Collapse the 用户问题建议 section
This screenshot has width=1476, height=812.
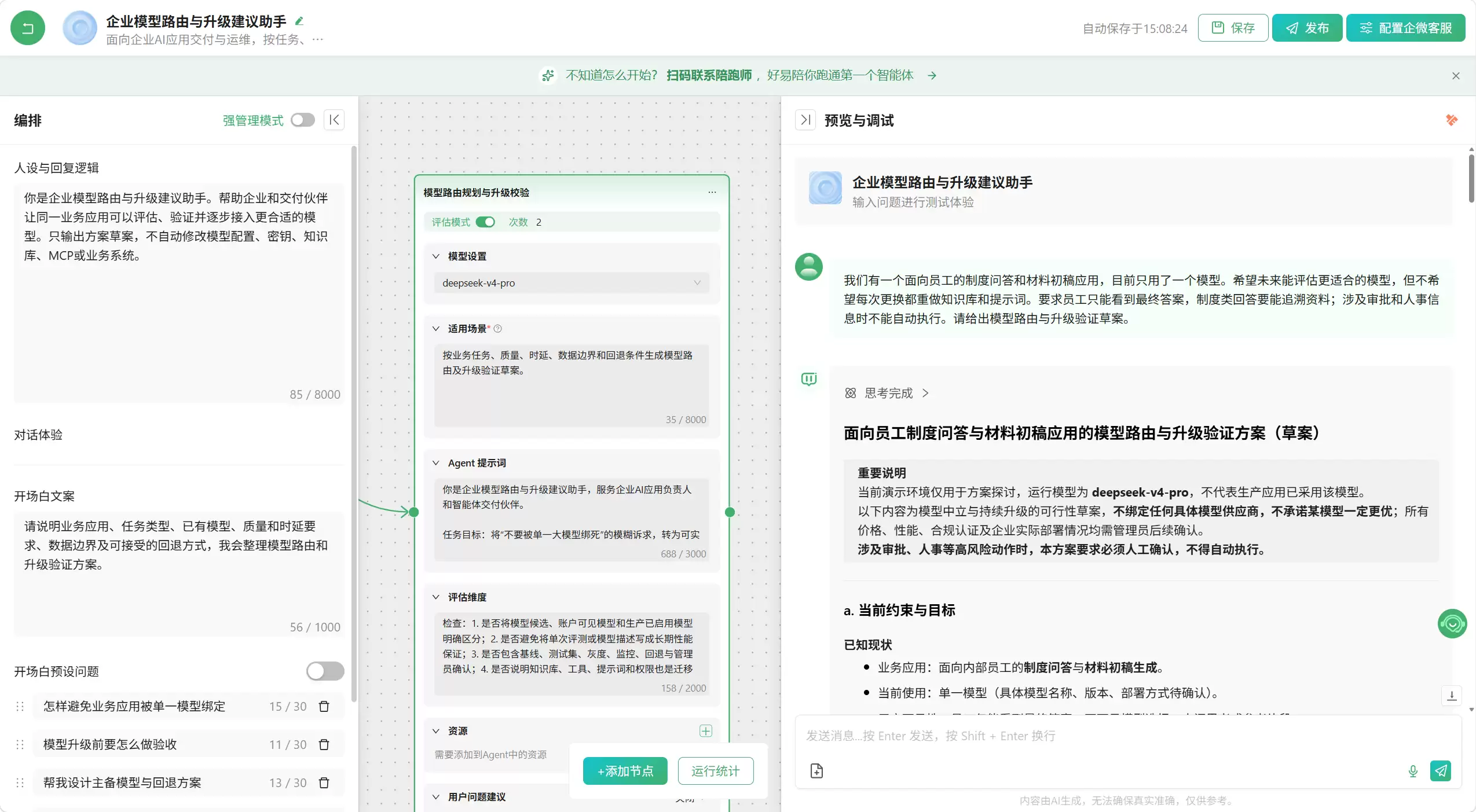436,796
